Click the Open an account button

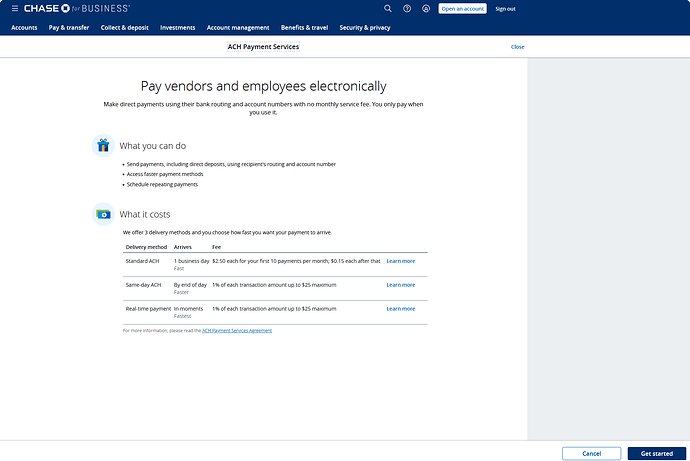click(463, 8)
